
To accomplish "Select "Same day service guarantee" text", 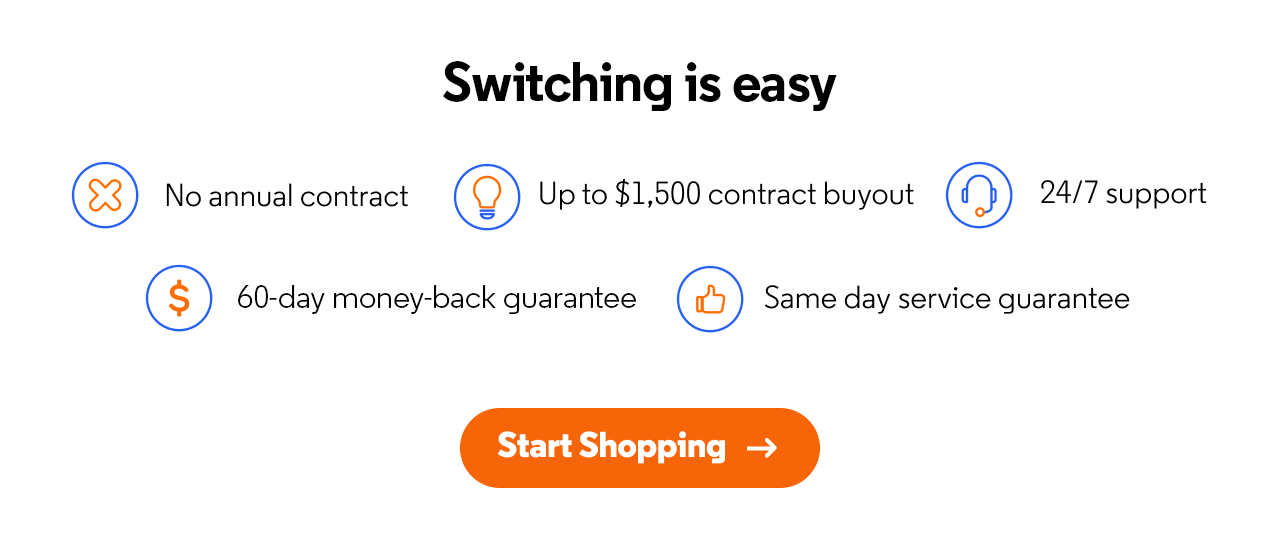I will click(x=946, y=298).
